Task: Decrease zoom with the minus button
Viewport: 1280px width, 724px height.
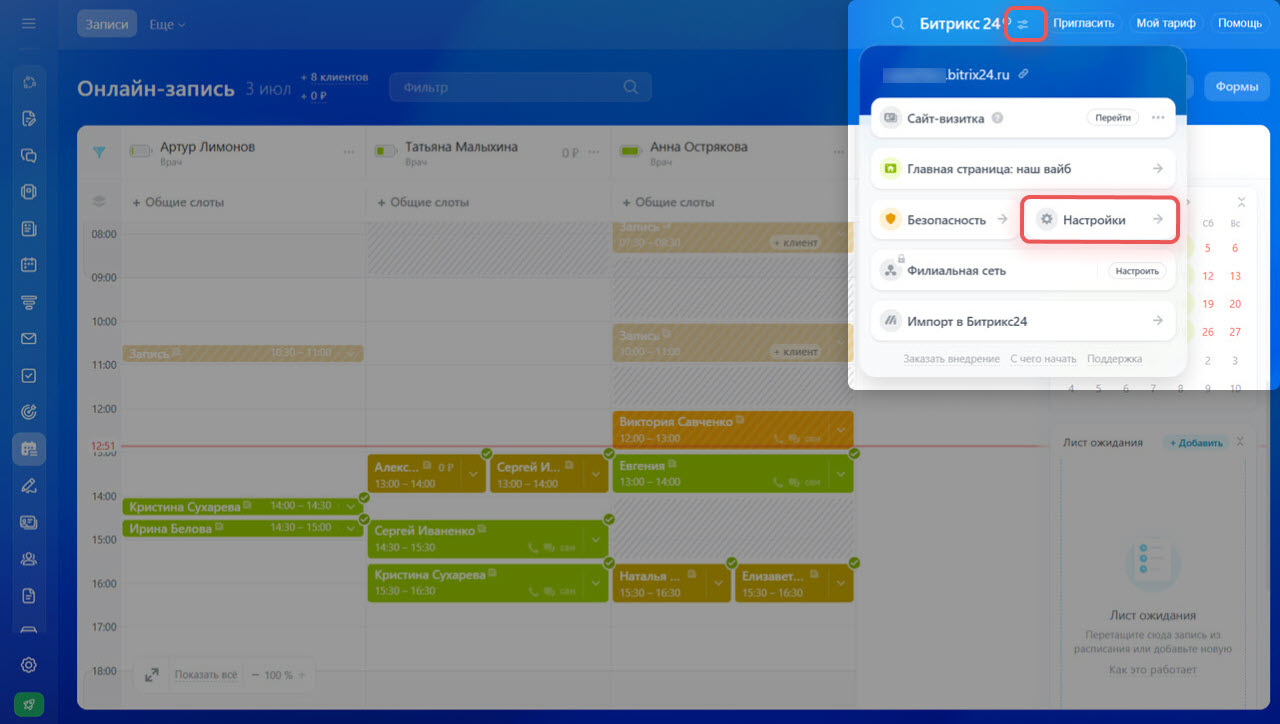Action: click(x=256, y=675)
